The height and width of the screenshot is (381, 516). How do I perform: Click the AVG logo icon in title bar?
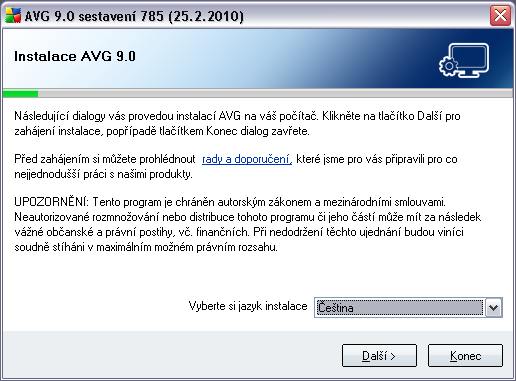coord(13,16)
